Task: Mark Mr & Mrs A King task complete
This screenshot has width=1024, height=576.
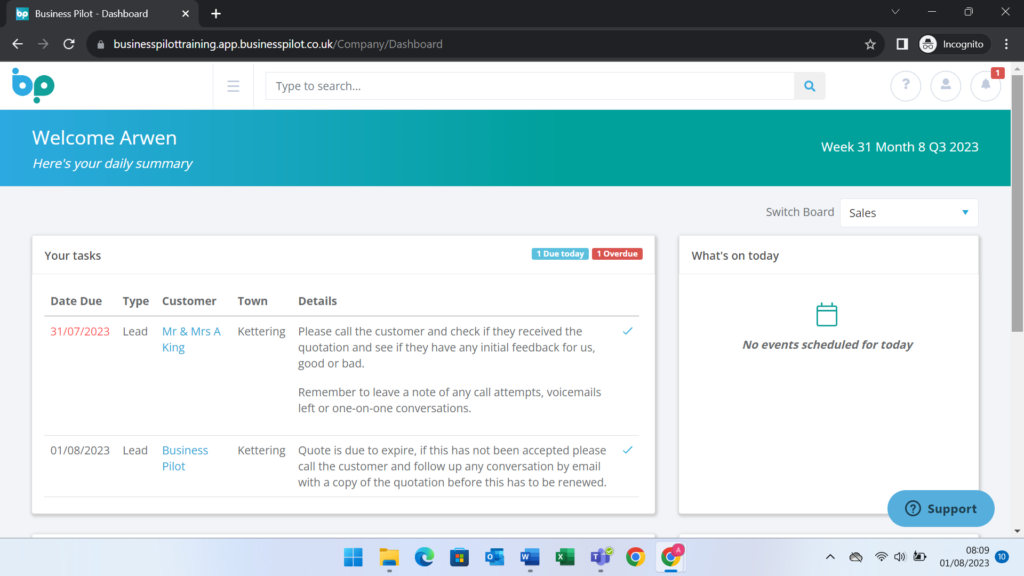Action: click(x=627, y=331)
